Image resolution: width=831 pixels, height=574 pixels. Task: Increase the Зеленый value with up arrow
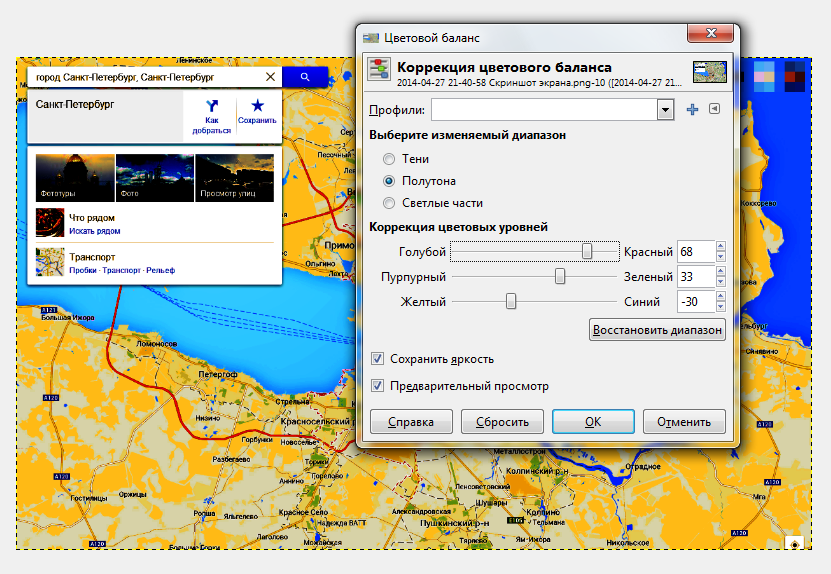[720, 271]
